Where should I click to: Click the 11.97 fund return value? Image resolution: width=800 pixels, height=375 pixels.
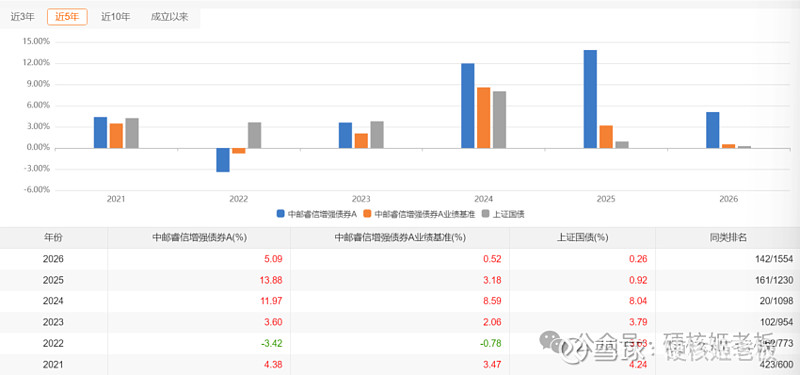click(x=271, y=301)
